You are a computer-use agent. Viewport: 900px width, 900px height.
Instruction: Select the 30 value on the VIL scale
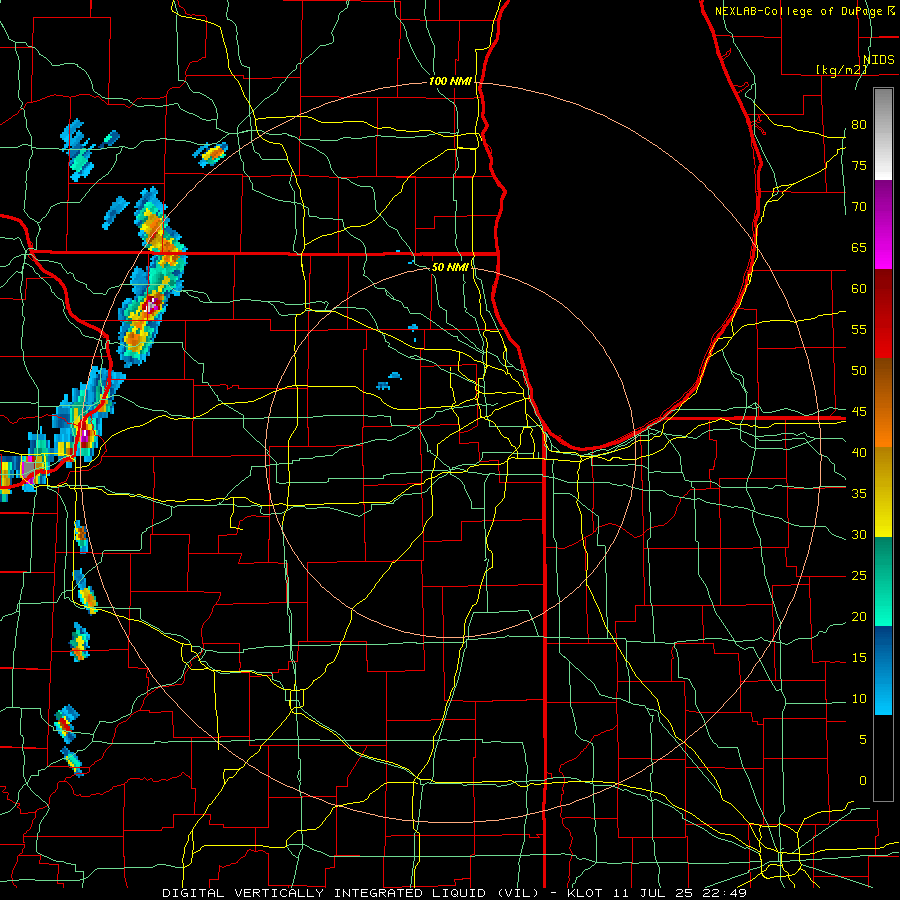tap(859, 535)
